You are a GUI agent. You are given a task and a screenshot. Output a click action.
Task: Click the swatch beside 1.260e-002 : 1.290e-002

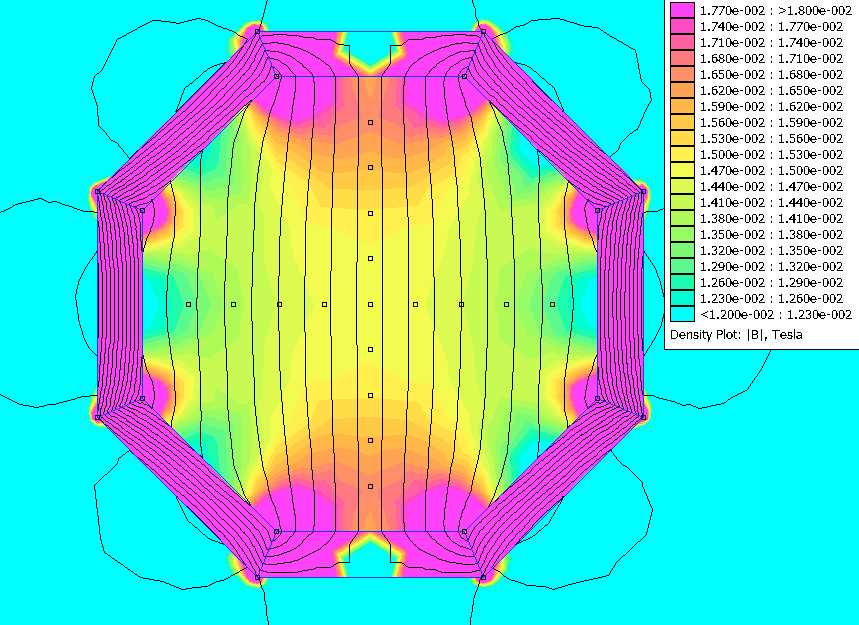pos(682,282)
